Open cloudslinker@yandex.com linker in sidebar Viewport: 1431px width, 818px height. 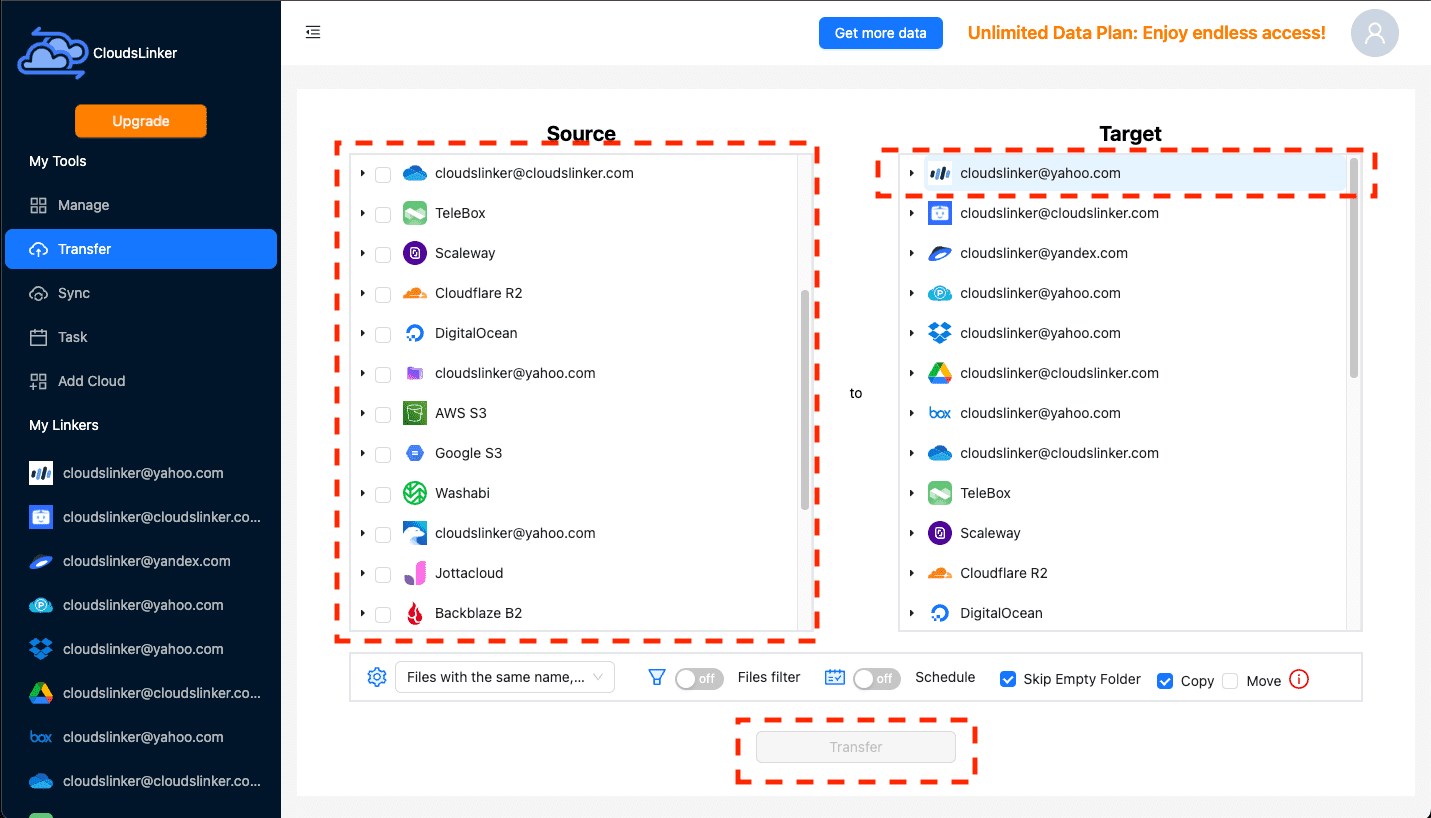tap(141, 561)
